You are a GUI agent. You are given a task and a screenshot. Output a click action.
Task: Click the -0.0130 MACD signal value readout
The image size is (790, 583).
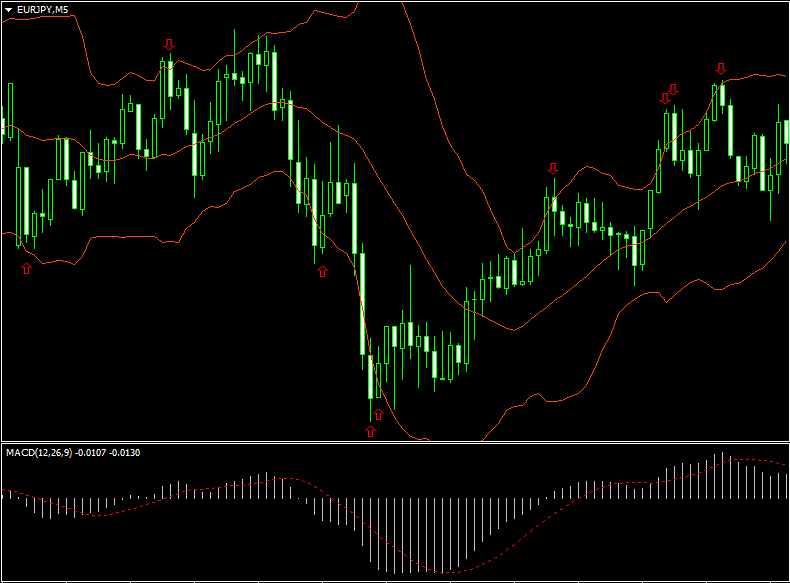[x=124, y=453]
